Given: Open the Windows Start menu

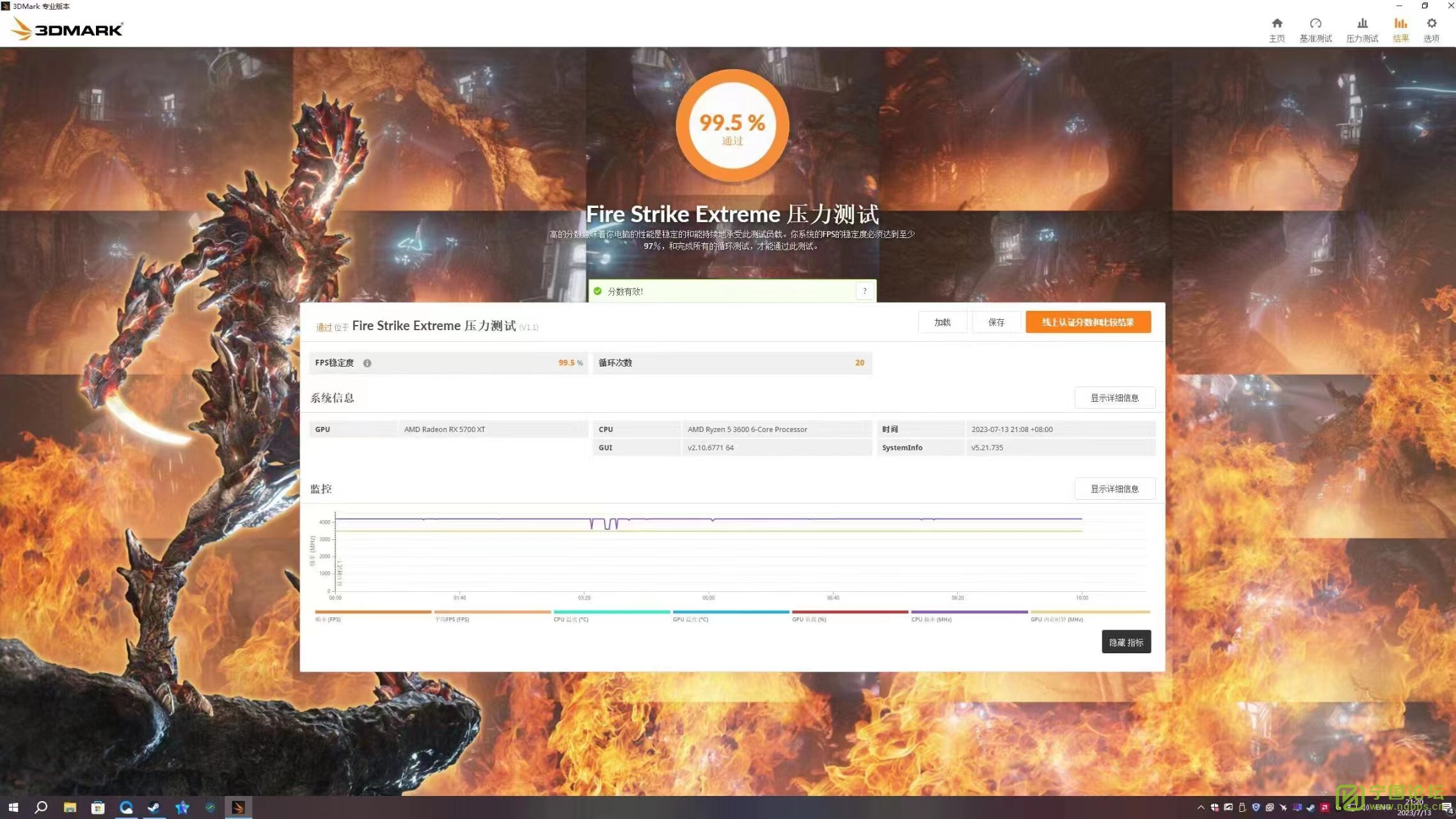Looking at the screenshot, I should coord(13,807).
